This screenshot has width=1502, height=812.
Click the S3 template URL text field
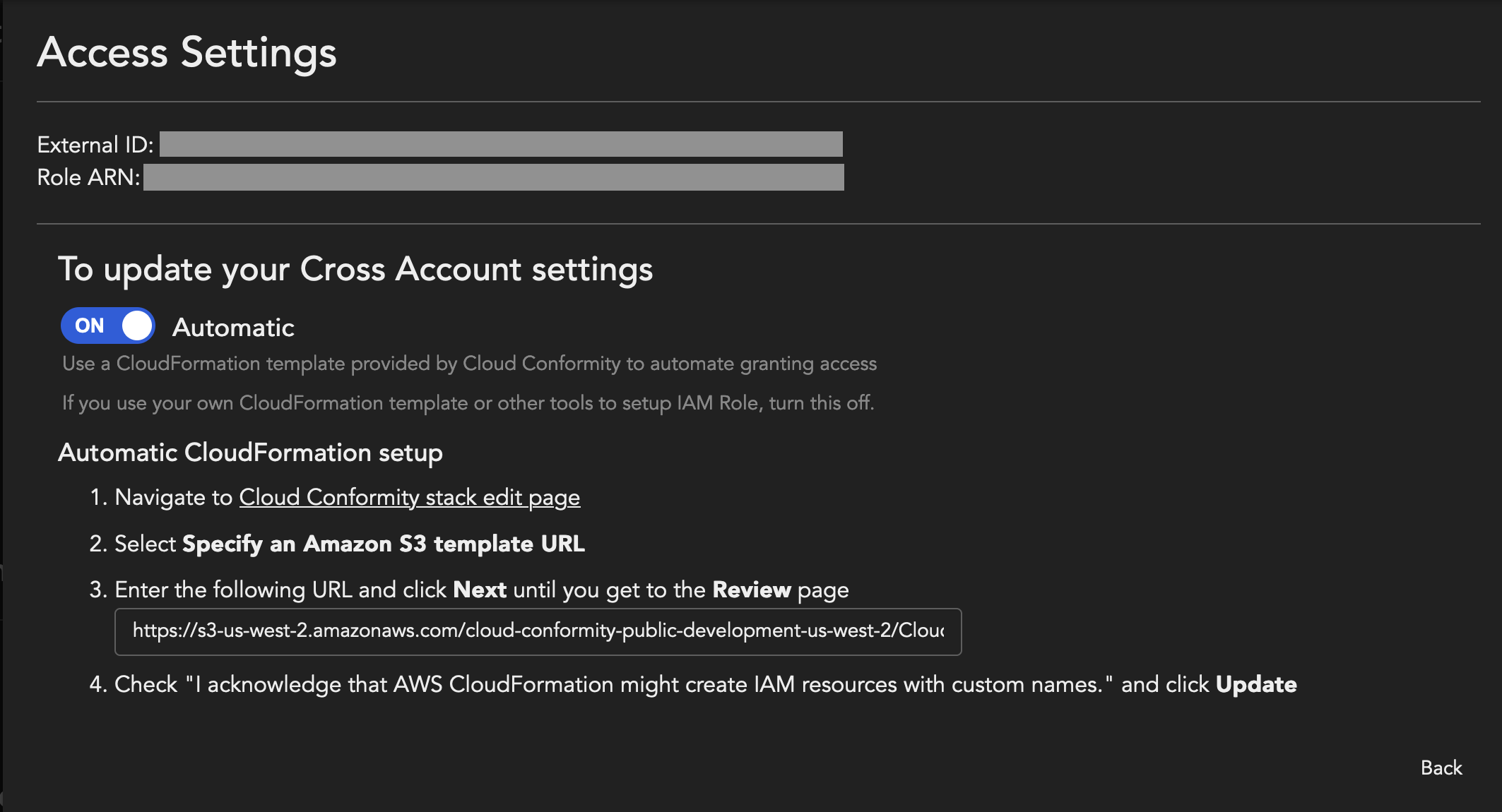[537, 631]
